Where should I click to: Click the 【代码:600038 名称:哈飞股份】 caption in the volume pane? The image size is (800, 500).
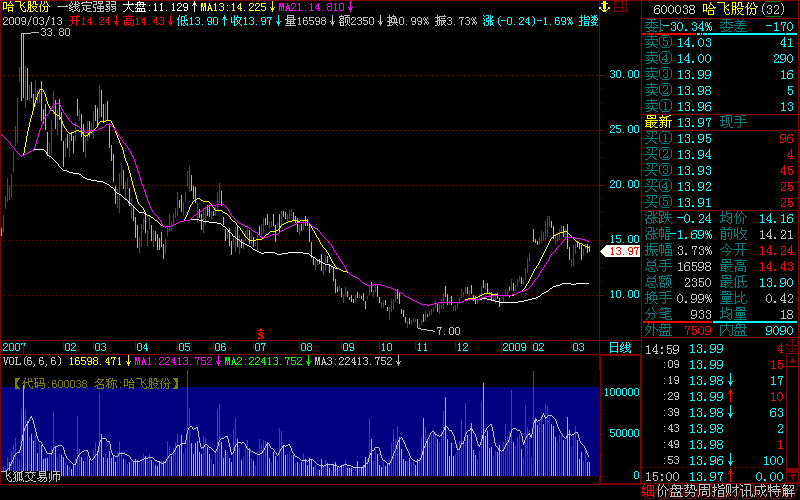96,384
